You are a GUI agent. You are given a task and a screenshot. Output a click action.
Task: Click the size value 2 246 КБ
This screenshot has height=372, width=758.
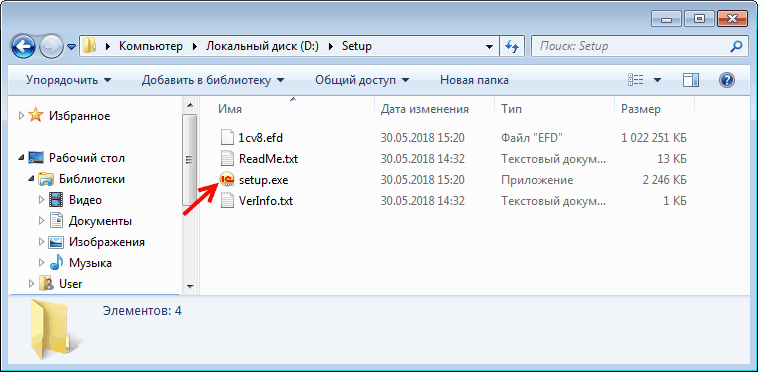click(x=664, y=180)
